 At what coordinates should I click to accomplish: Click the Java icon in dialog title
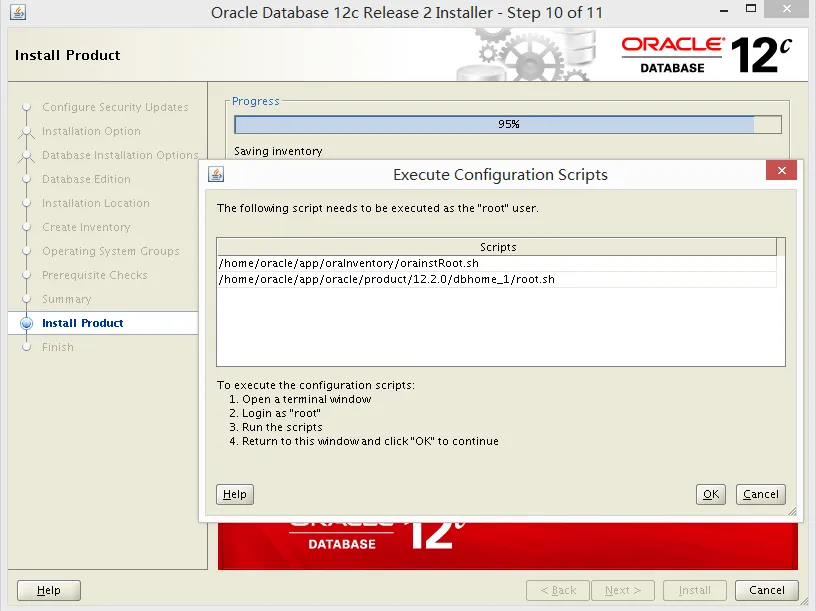tap(216, 174)
